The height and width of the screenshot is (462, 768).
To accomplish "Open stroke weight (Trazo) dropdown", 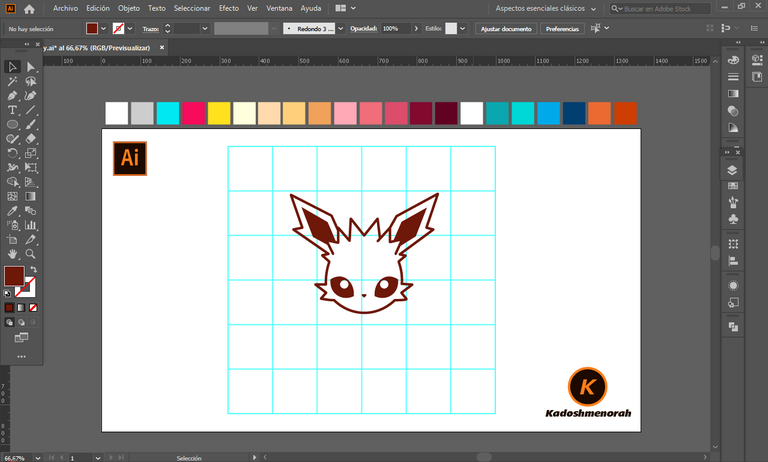I will [205, 28].
